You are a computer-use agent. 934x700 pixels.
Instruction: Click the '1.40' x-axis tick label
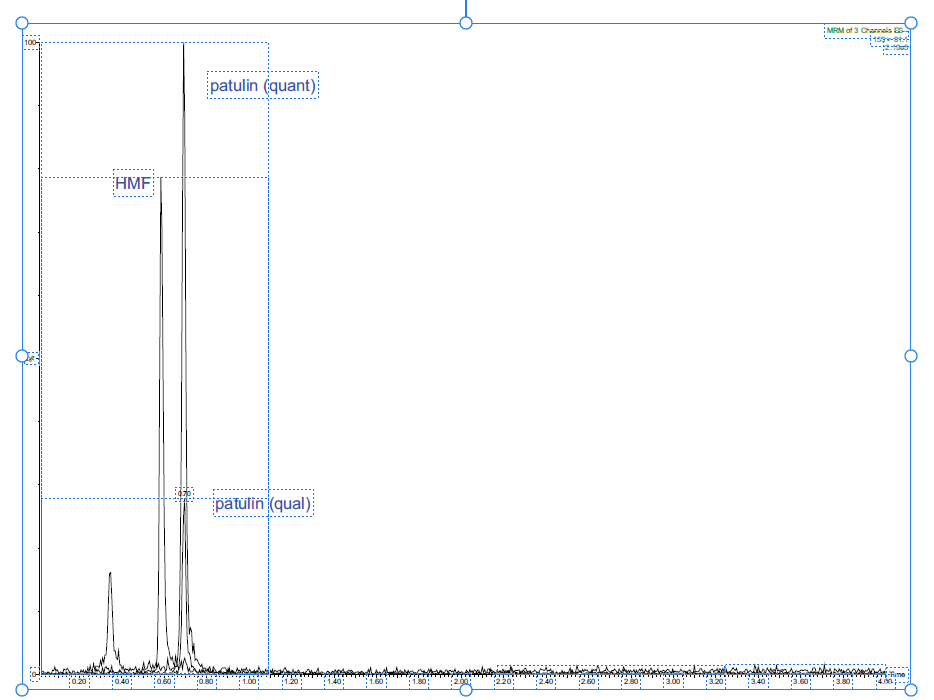tap(334, 682)
